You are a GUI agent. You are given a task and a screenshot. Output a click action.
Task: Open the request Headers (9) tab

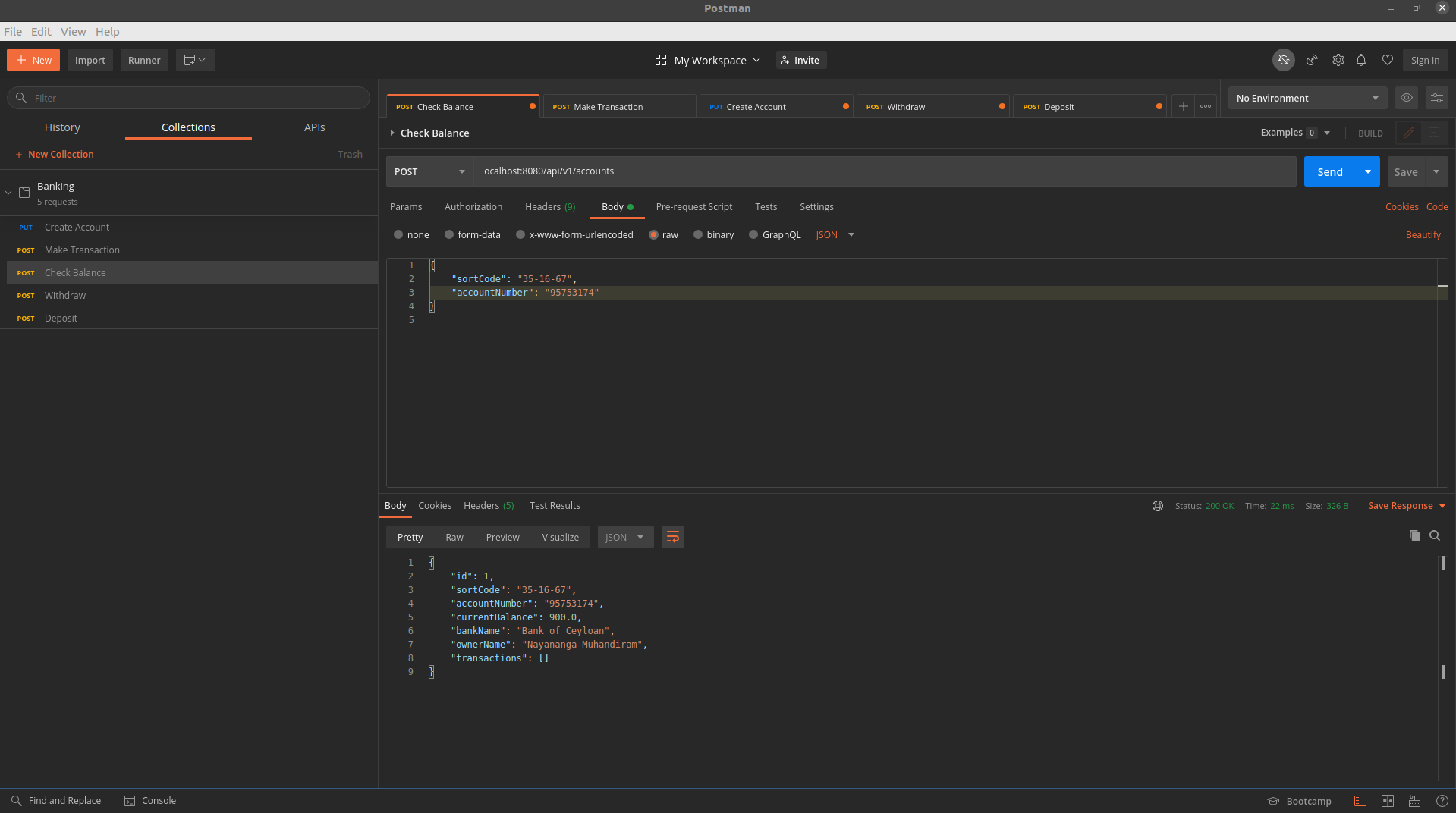tap(550, 206)
